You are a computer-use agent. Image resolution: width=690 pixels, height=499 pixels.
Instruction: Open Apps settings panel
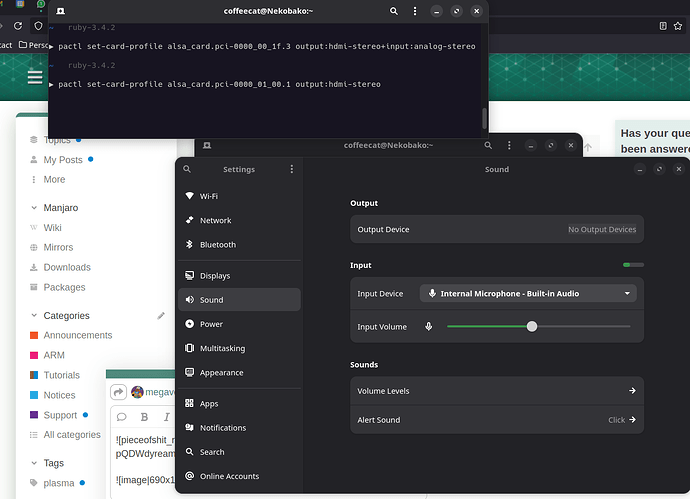click(239, 404)
